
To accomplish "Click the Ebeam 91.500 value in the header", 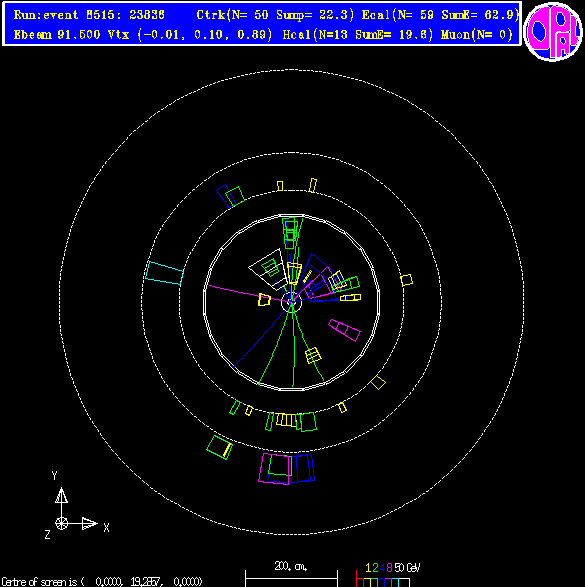I will [57, 35].
